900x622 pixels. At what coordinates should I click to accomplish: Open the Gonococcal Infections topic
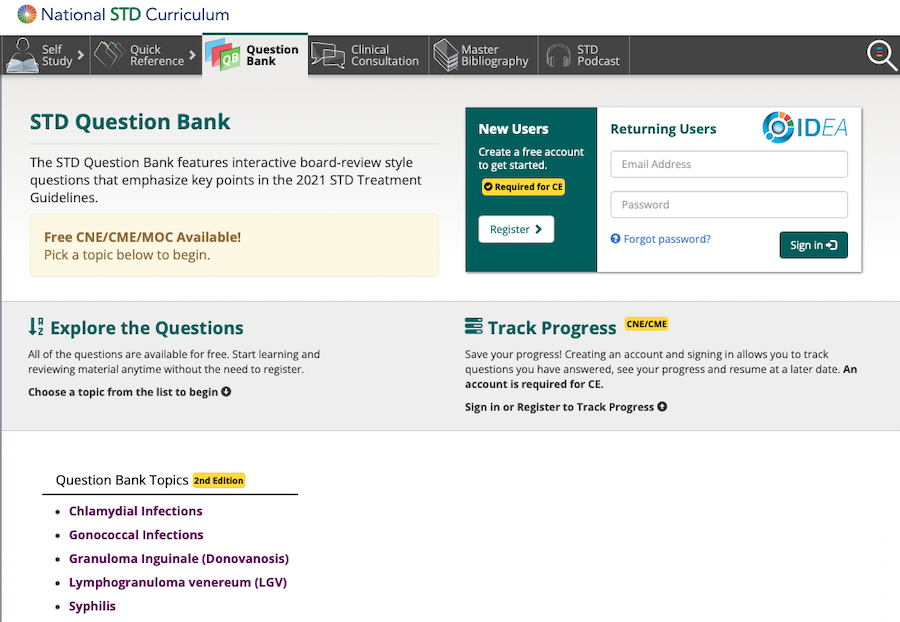pos(136,535)
